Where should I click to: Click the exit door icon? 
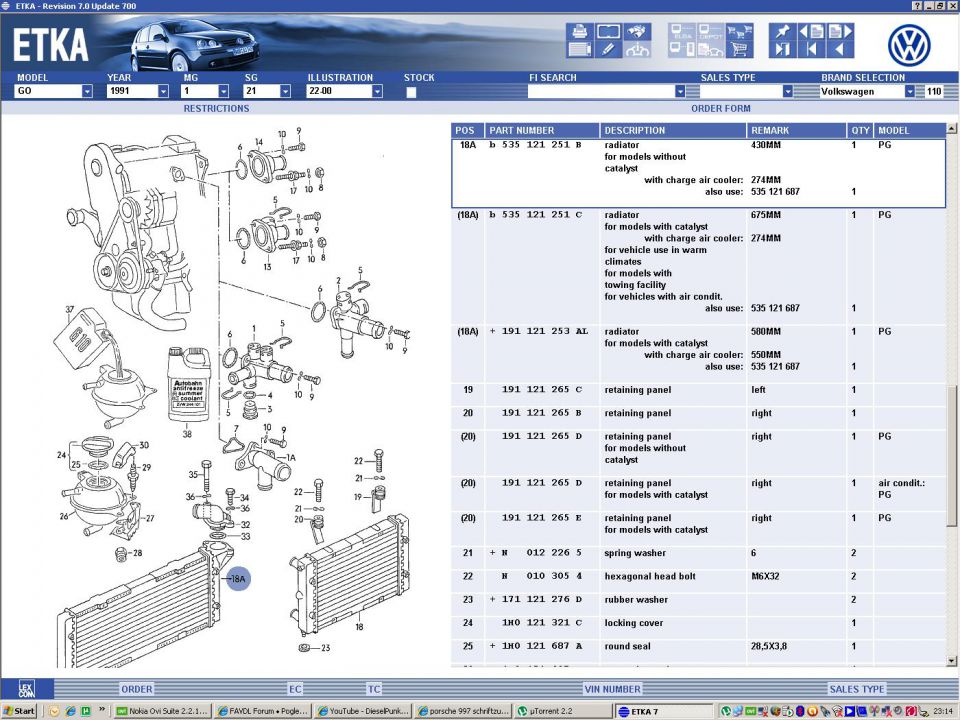782,50
